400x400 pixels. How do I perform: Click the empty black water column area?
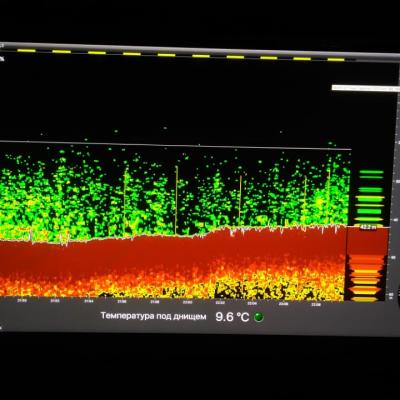click(x=167, y=100)
